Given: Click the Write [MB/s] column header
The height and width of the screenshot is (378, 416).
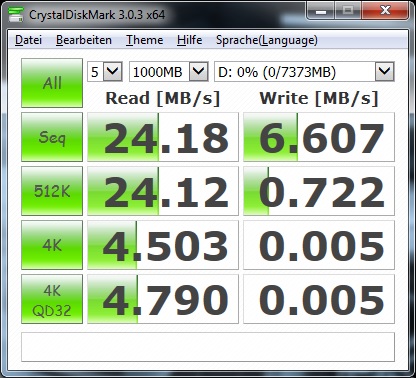Looking at the screenshot, I should (x=319, y=99).
